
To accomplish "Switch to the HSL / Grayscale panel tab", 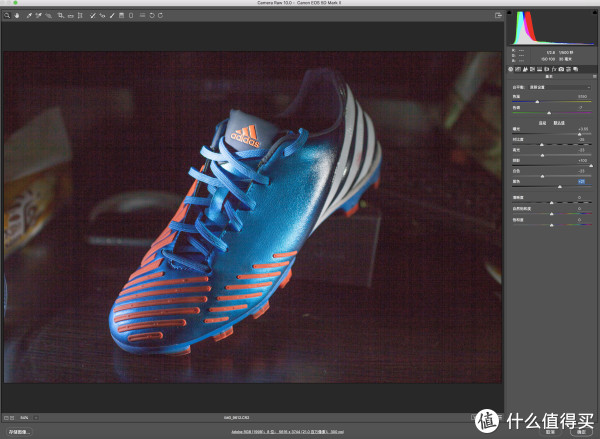I will [x=532, y=69].
